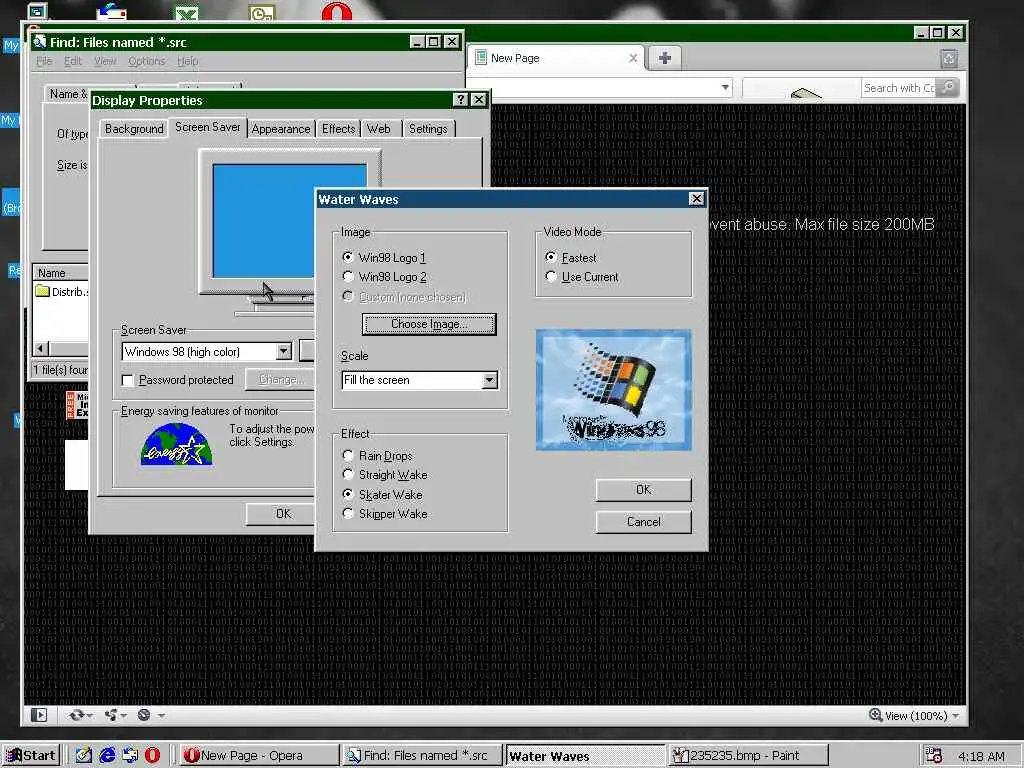Open a new tab with the plus button

click(664, 58)
